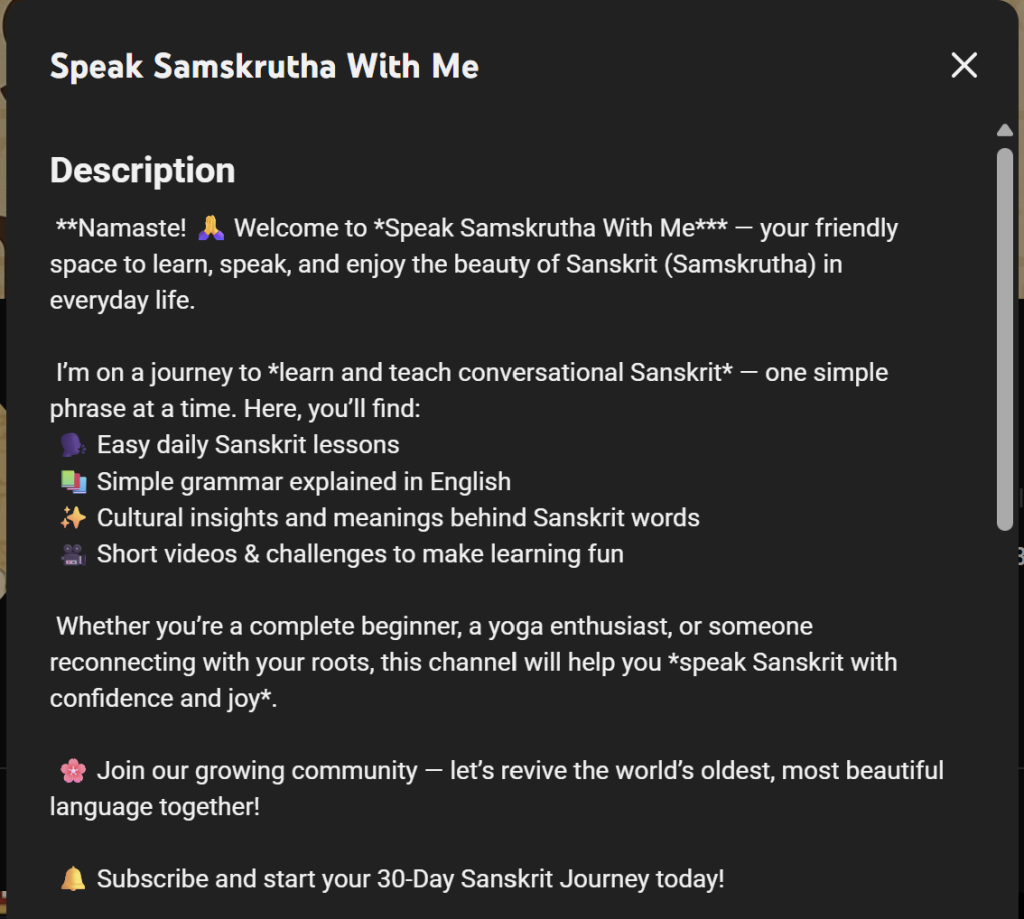Click "Simple grammar explained in English" line
Image resolution: width=1024 pixels, height=919 pixels.
(303, 482)
